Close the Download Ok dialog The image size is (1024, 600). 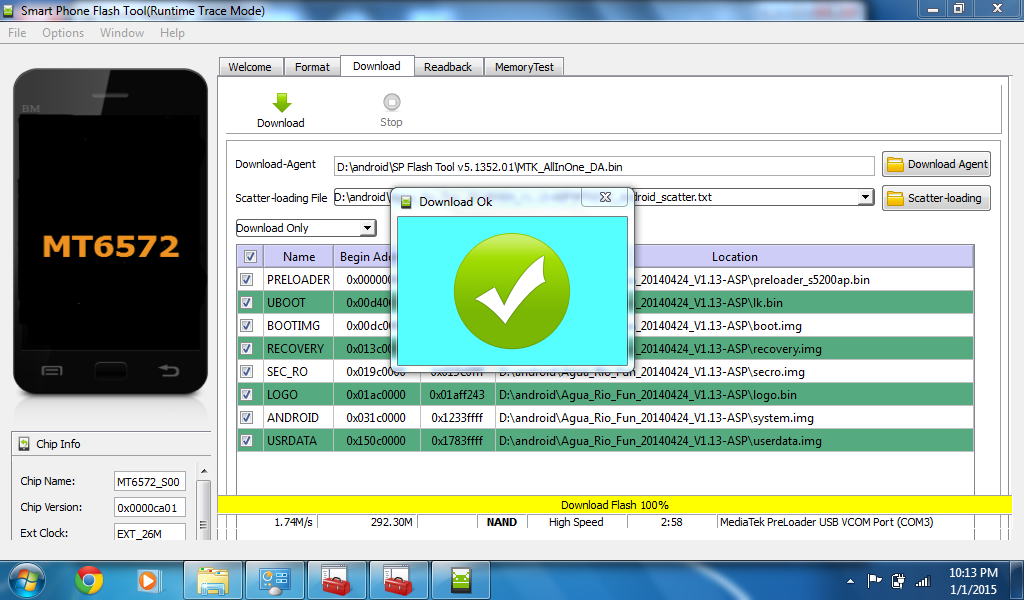pyautogui.click(x=605, y=197)
